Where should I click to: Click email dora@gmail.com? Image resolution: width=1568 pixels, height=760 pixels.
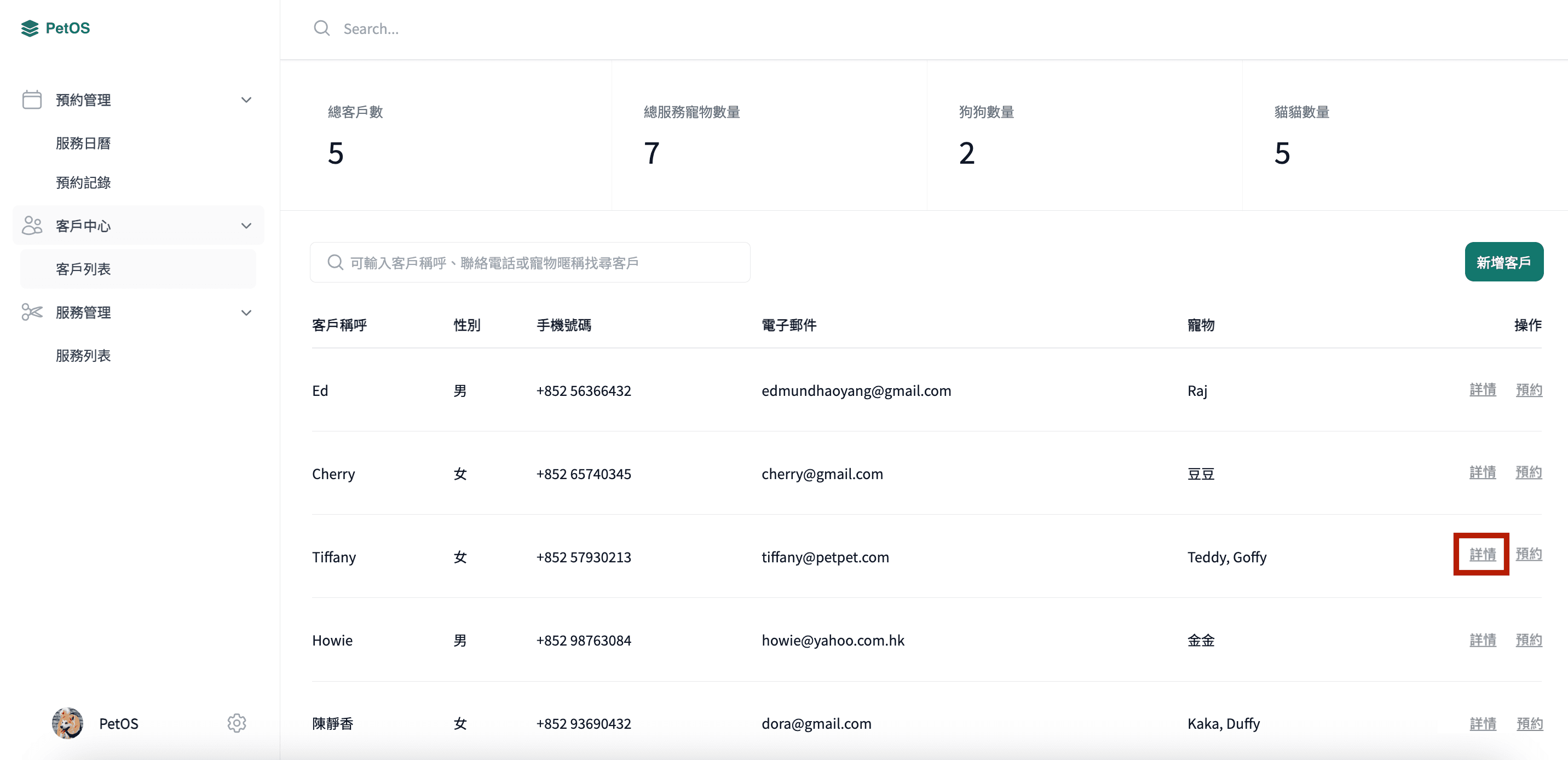click(817, 723)
